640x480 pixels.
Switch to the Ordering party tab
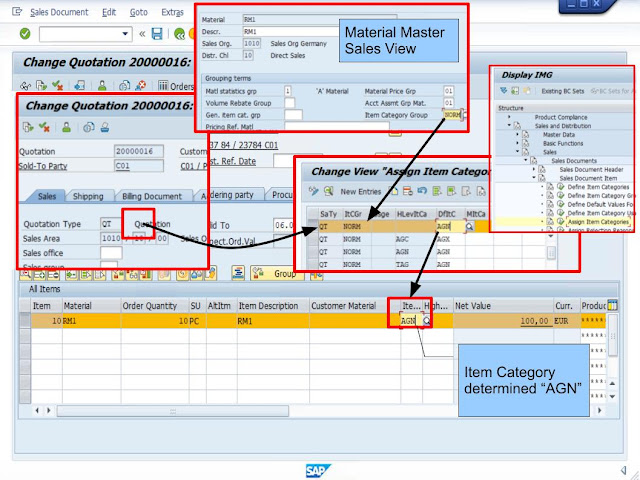click(229, 195)
